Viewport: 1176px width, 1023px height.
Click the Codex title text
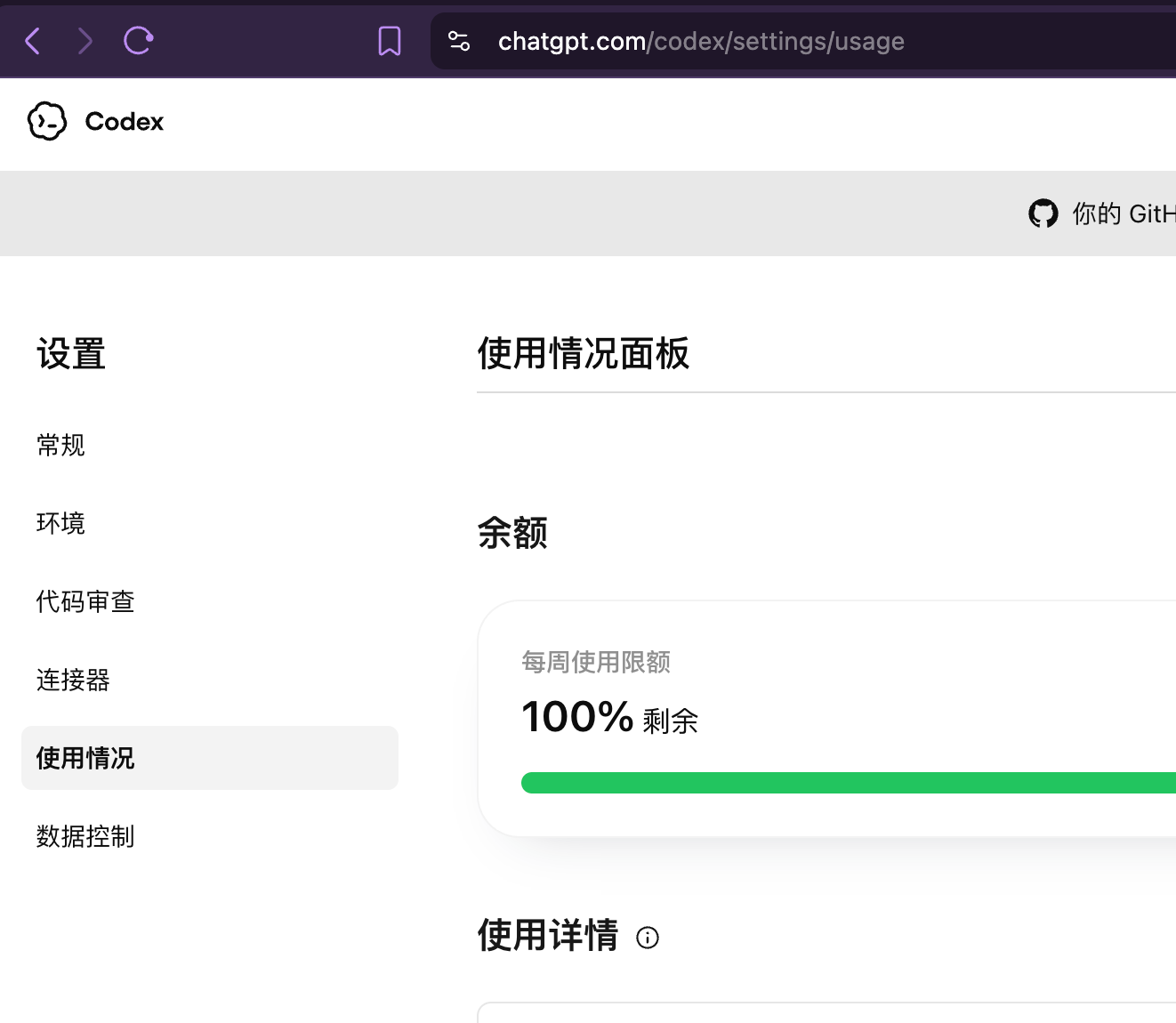pos(125,122)
